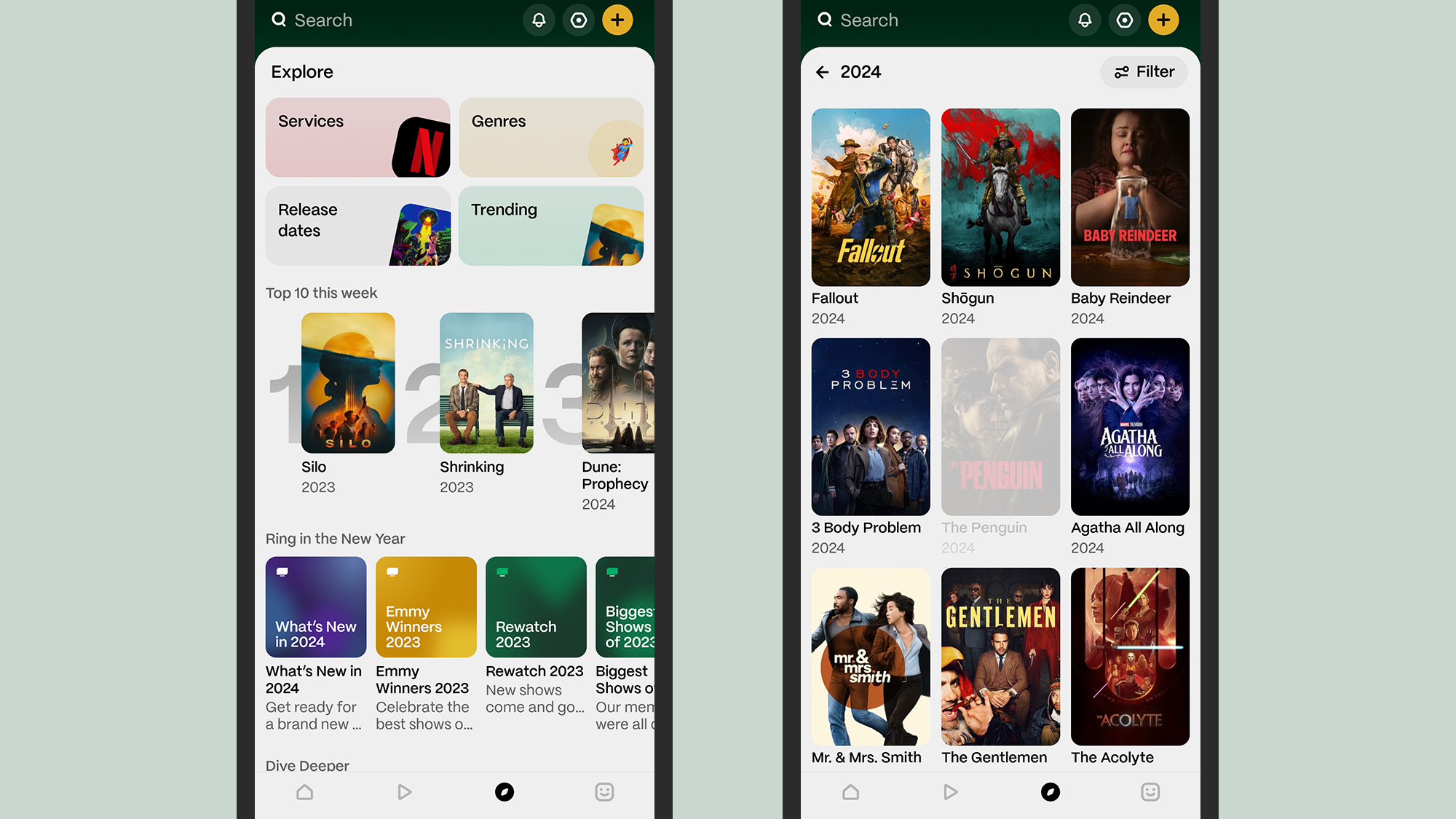This screenshot has width=1456, height=819.
Task: Open Baby Reindeer show page
Action: click(1130, 197)
